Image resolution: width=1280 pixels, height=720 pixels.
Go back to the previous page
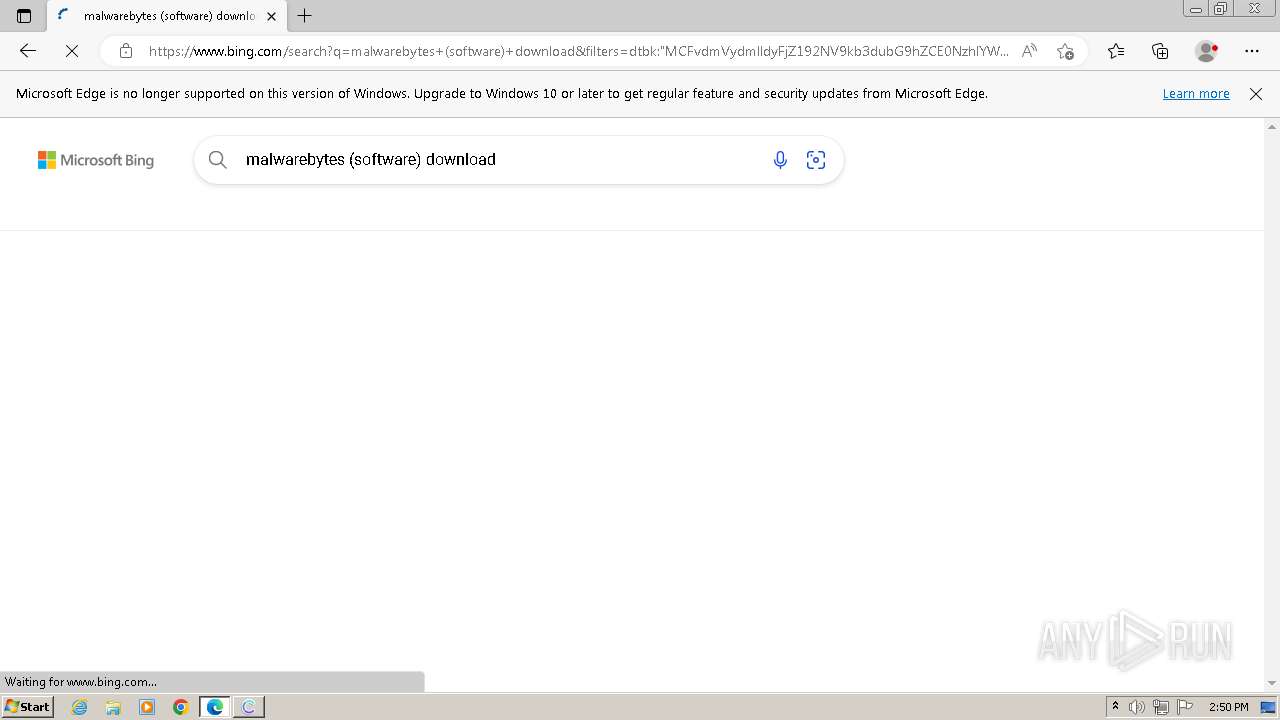[28, 51]
